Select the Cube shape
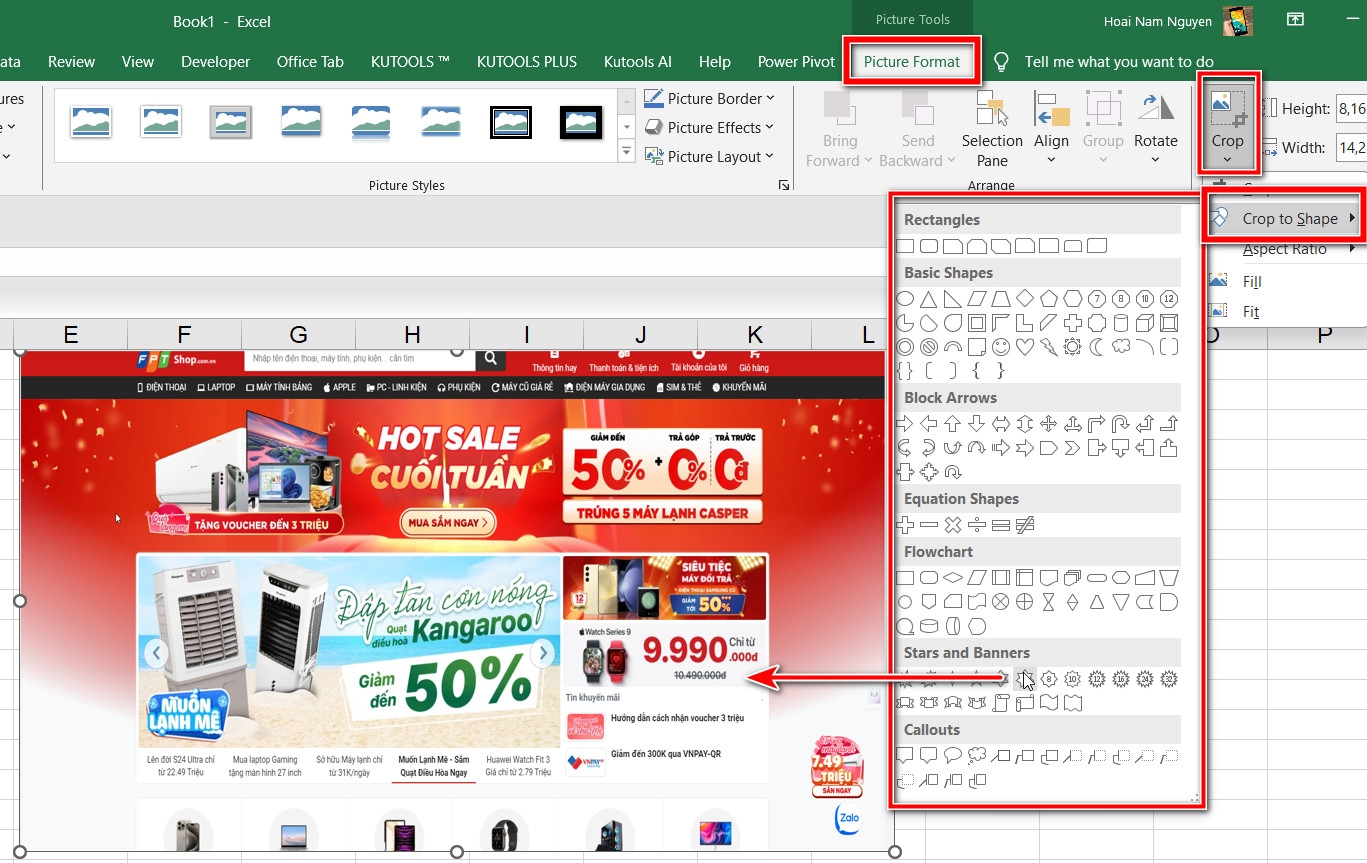 1145,323
